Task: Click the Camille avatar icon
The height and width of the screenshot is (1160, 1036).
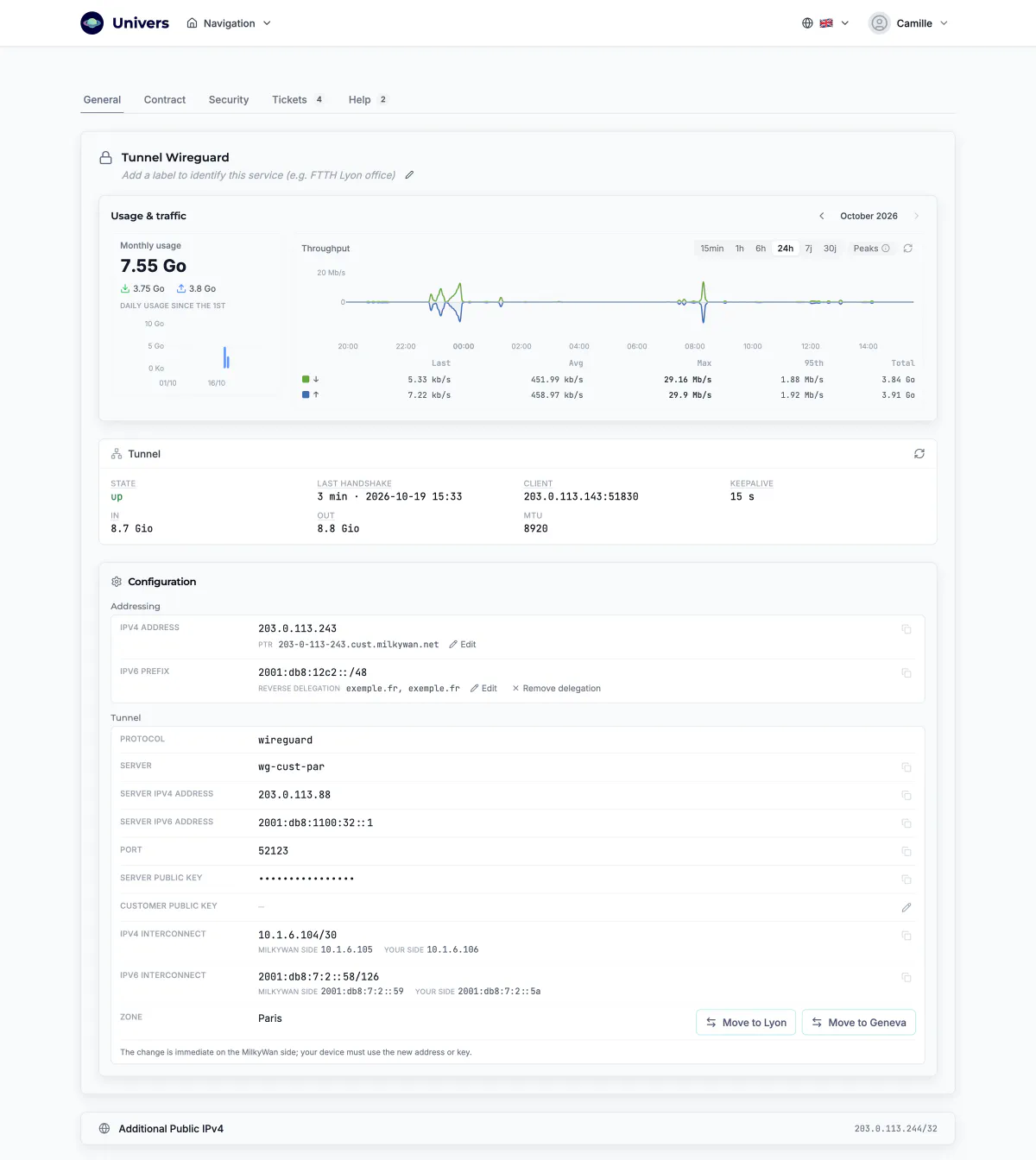Action: [x=879, y=23]
